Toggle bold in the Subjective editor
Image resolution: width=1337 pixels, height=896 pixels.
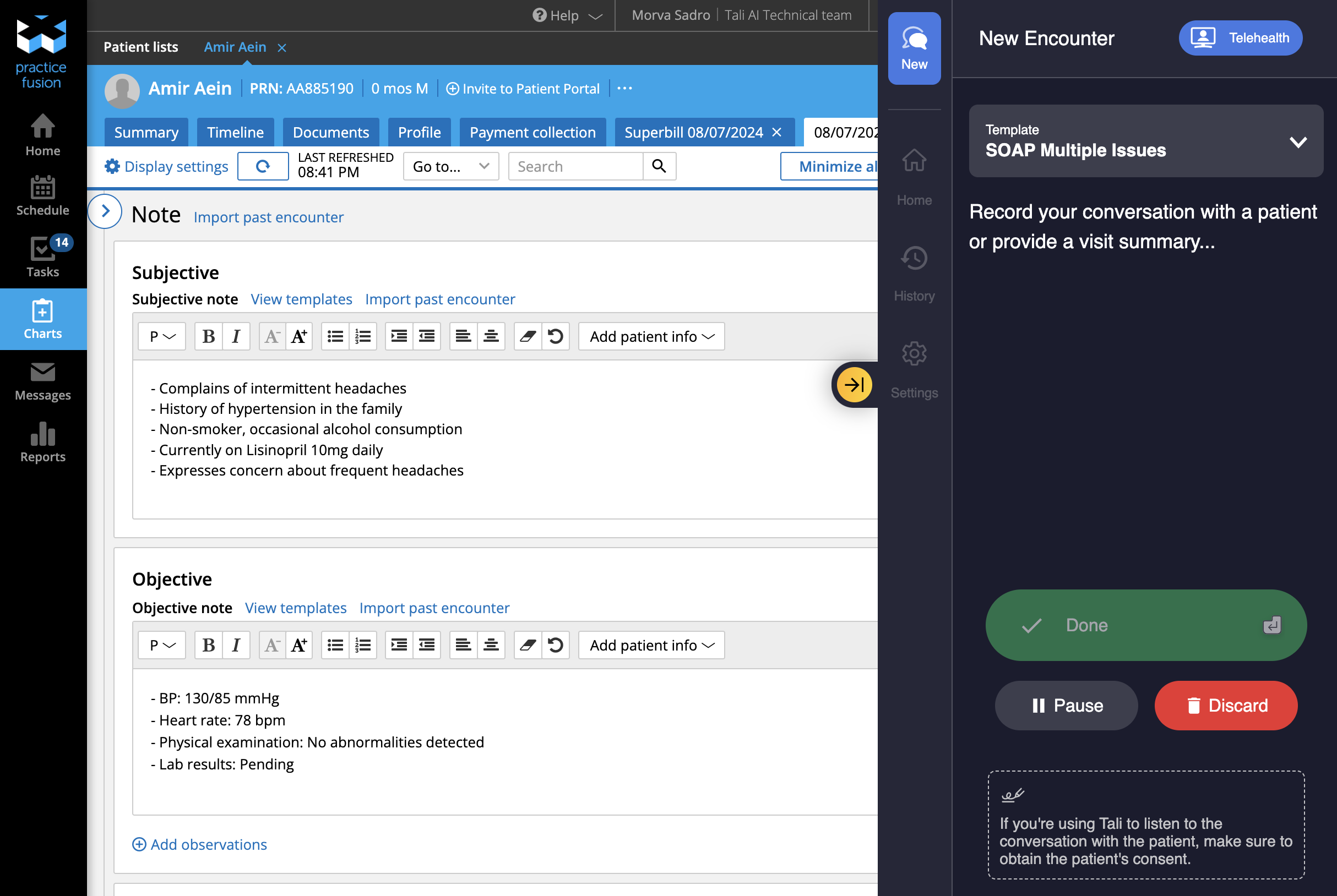[x=208, y=336]
